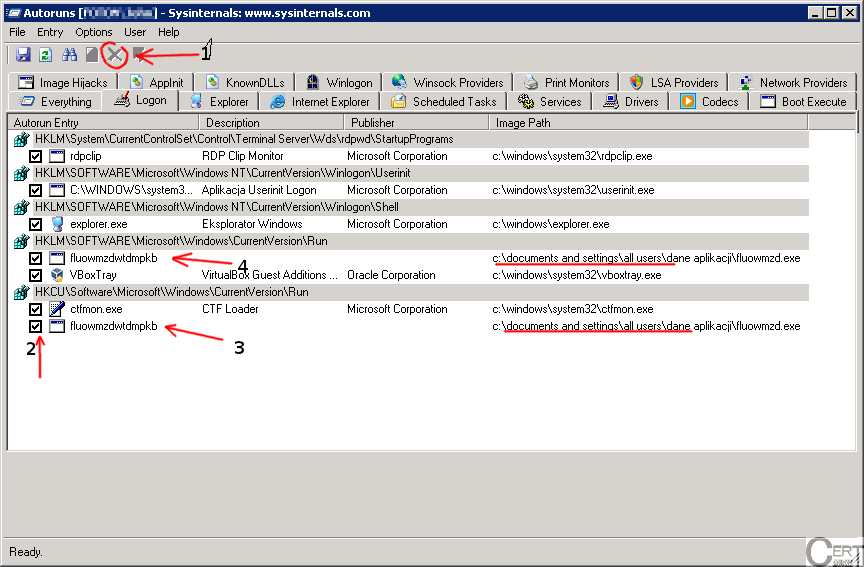Click the ctfmon.exe entry icon
The image size is (864, 567).
(x=57, y=309)
